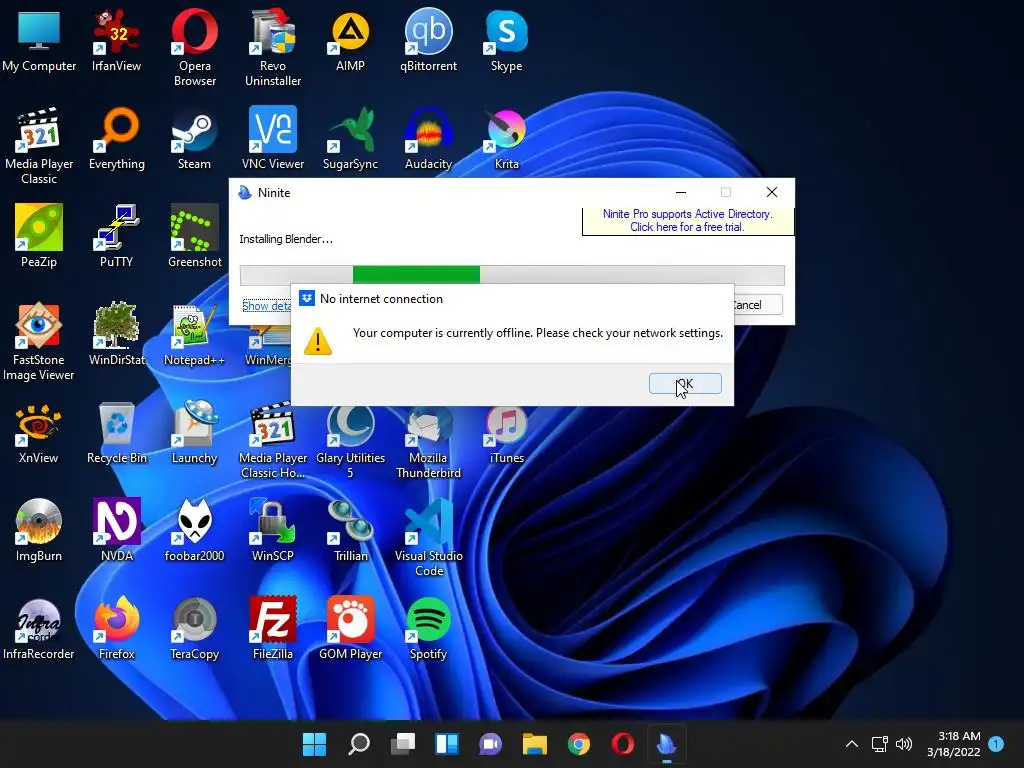
Task: Select the VNC Viewer desktop icon
Action: [x=273, y=138]
